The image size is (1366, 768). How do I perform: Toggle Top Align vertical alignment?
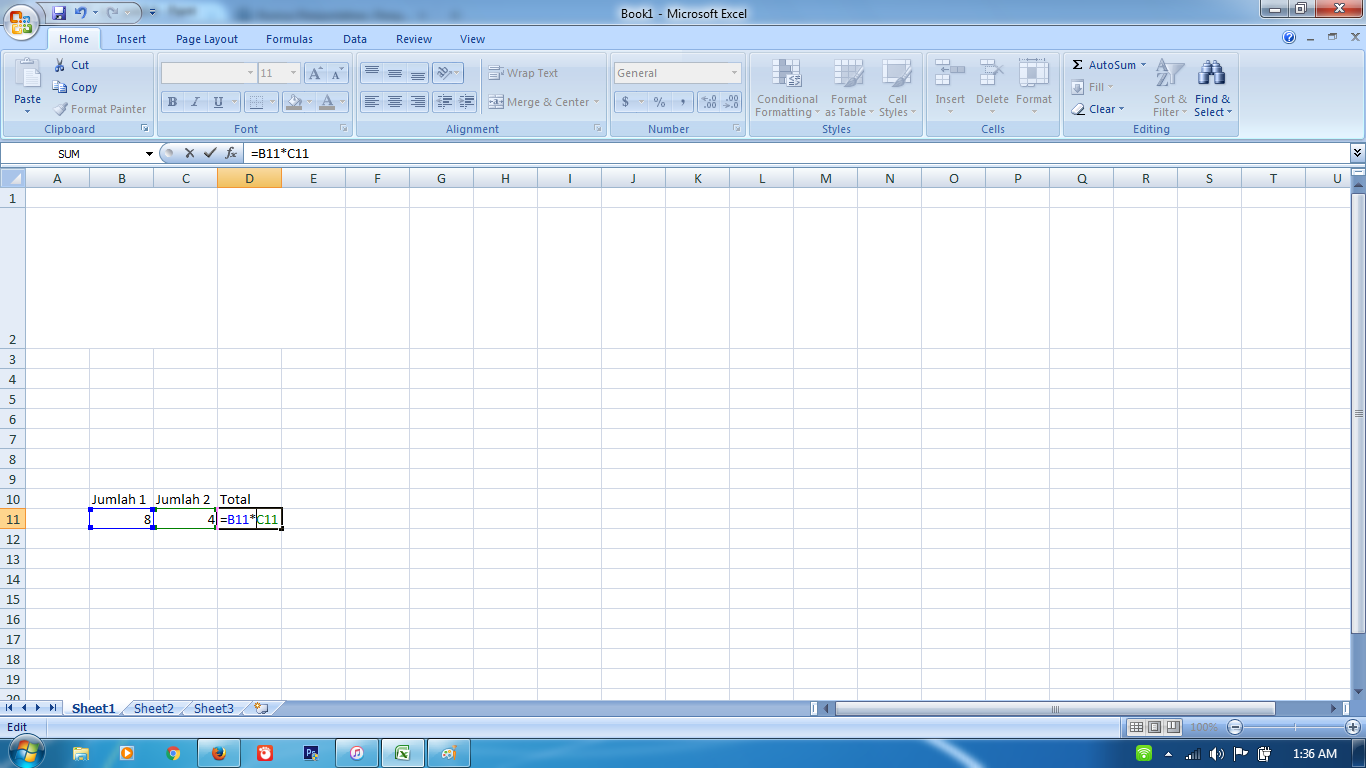372,73
